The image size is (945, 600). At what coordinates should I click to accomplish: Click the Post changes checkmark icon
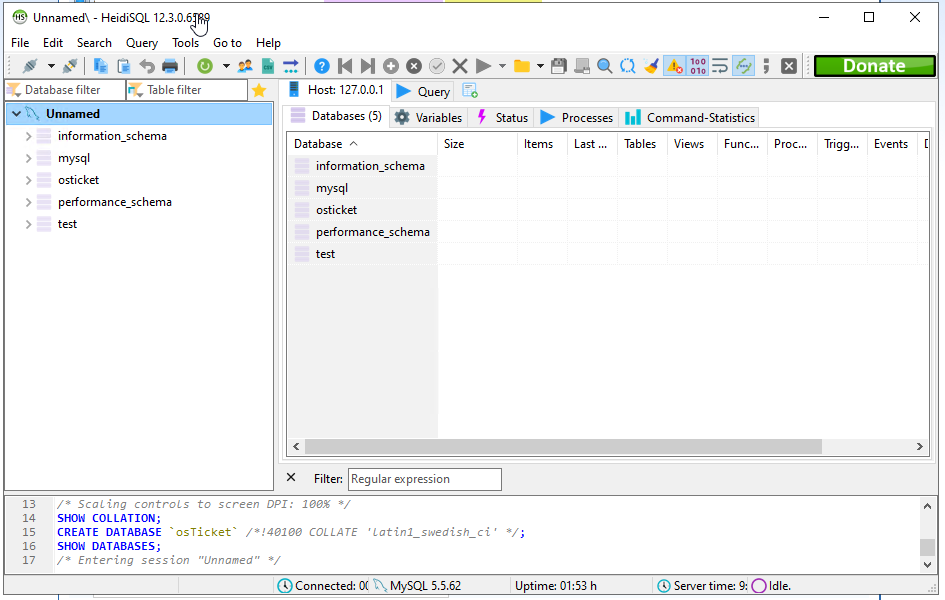coord(437,66)
